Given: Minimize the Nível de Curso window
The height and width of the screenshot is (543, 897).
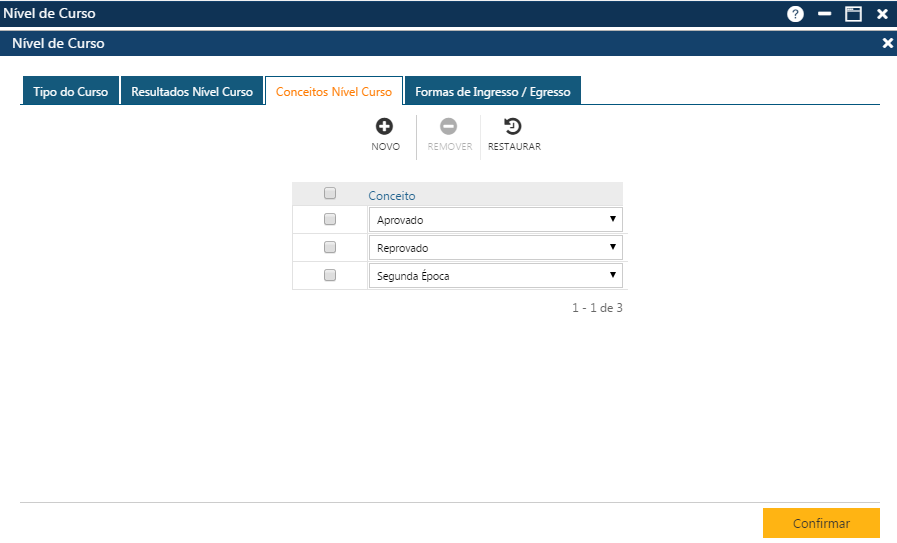Looking at the screenshot, I should [825, 14].
